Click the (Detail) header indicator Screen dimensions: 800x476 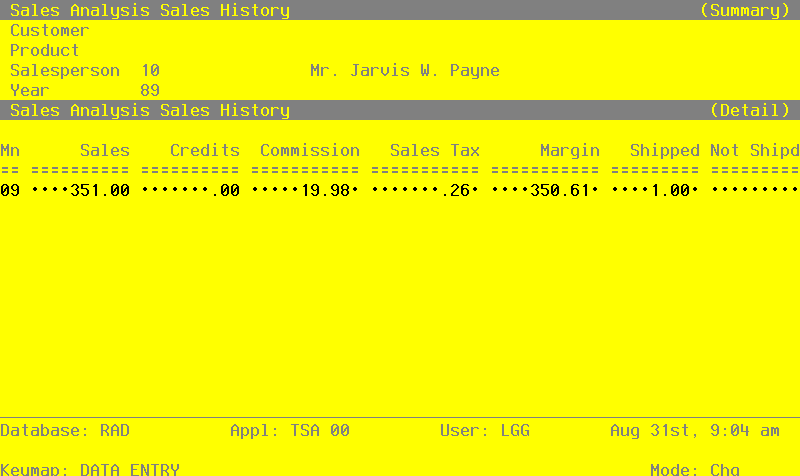pos(750,110)
